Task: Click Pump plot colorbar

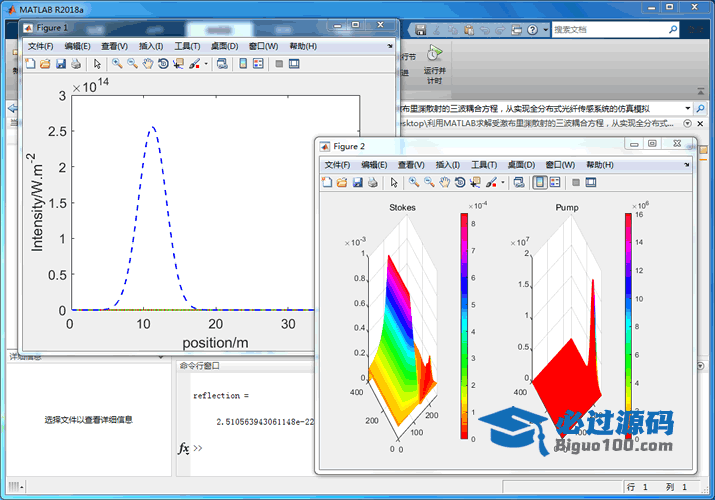Action: 628,326
